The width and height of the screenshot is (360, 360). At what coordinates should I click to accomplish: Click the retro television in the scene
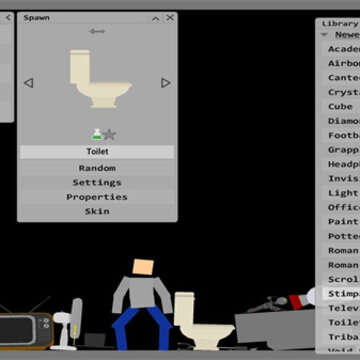pyautogui.click(x=26, y=330)
